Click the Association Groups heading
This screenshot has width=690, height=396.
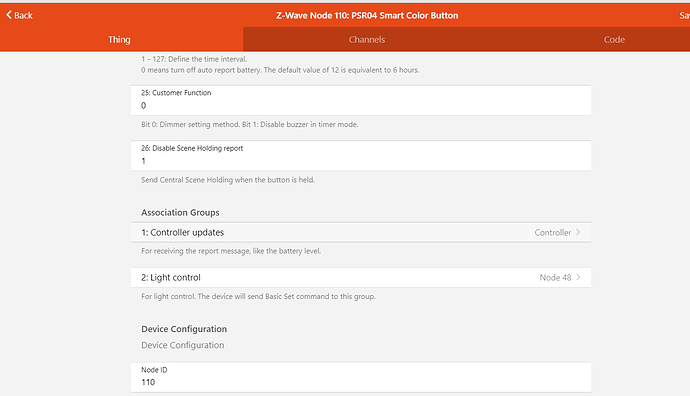180,213
